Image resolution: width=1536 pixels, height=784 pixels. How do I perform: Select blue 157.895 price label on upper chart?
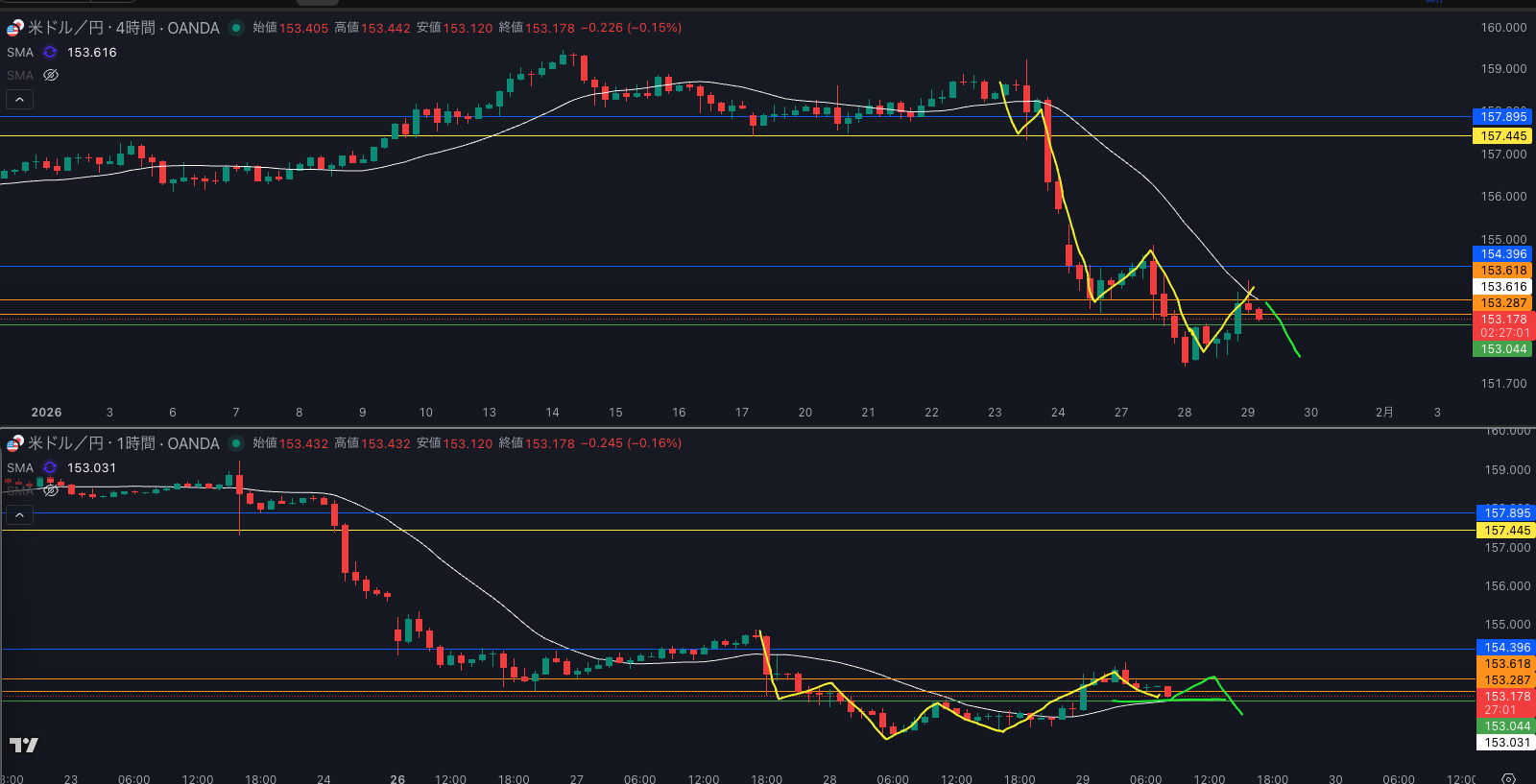pos(1502,117)
